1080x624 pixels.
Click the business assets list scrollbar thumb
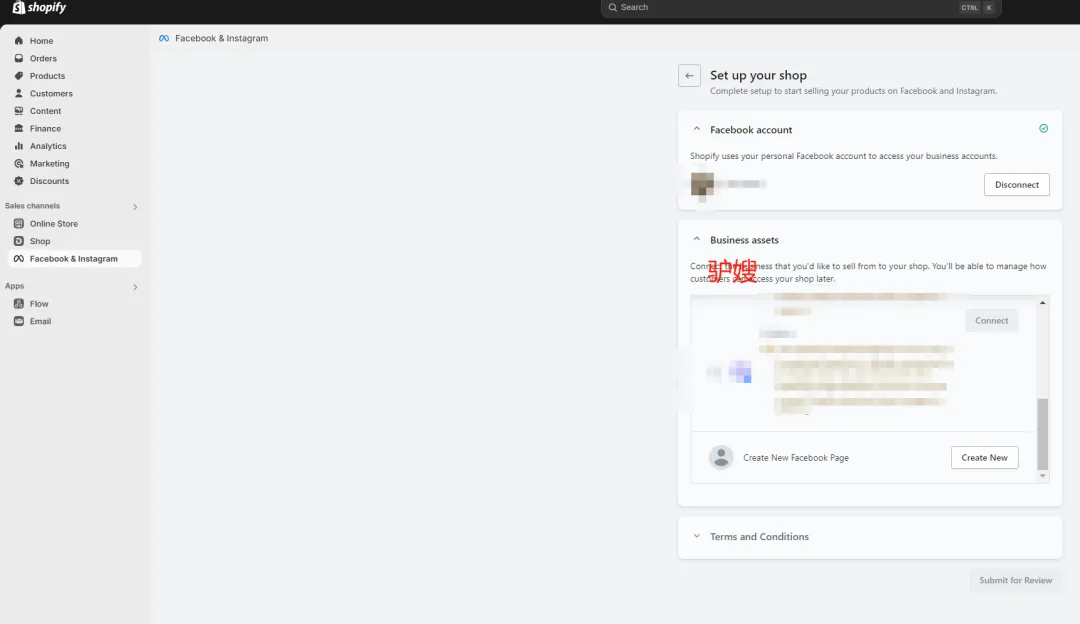[x=1043, y=434]
